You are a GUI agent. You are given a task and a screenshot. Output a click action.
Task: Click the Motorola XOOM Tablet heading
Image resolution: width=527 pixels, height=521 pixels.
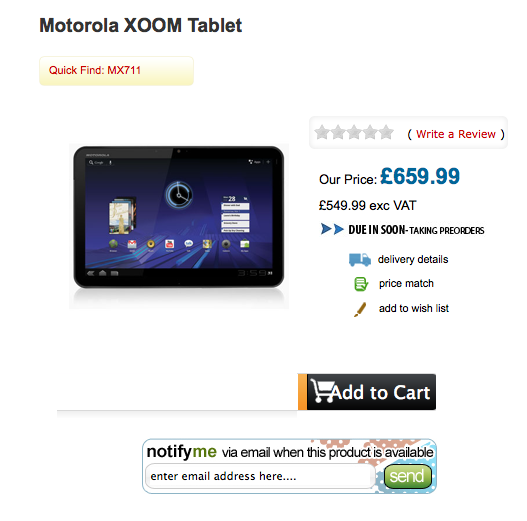coord(140,26)
